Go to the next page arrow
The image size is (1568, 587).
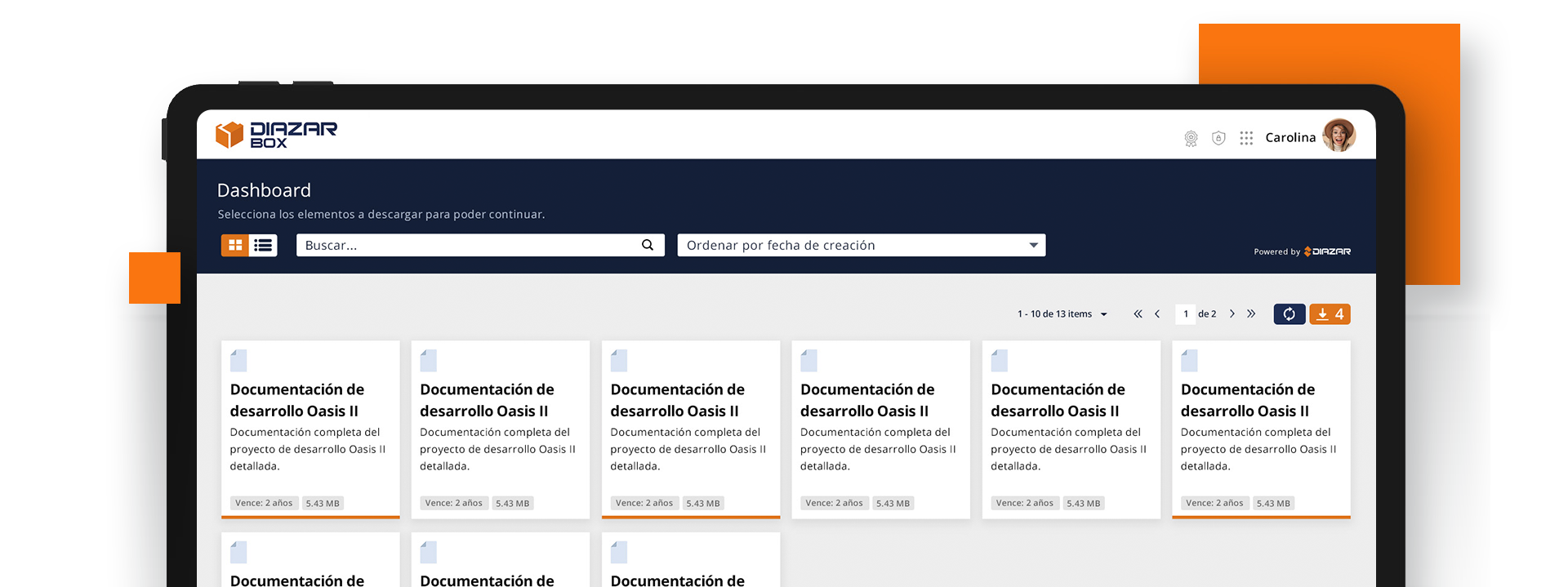(x=1232, y=314)
